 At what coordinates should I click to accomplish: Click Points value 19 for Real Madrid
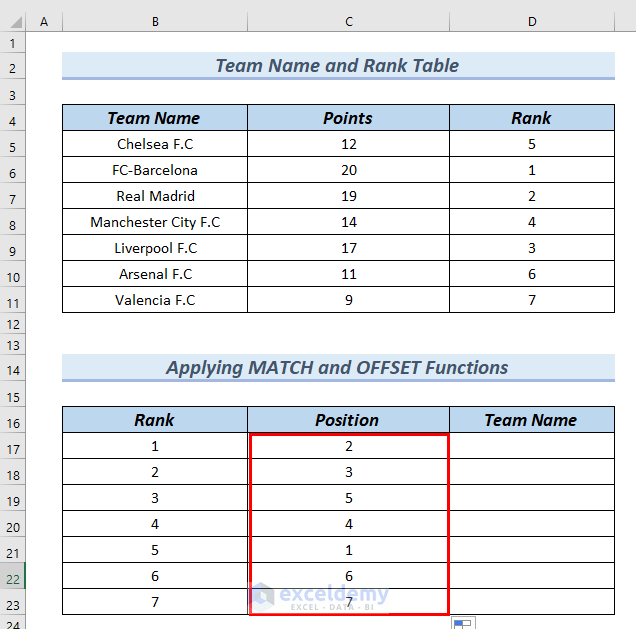click(348, 196)
